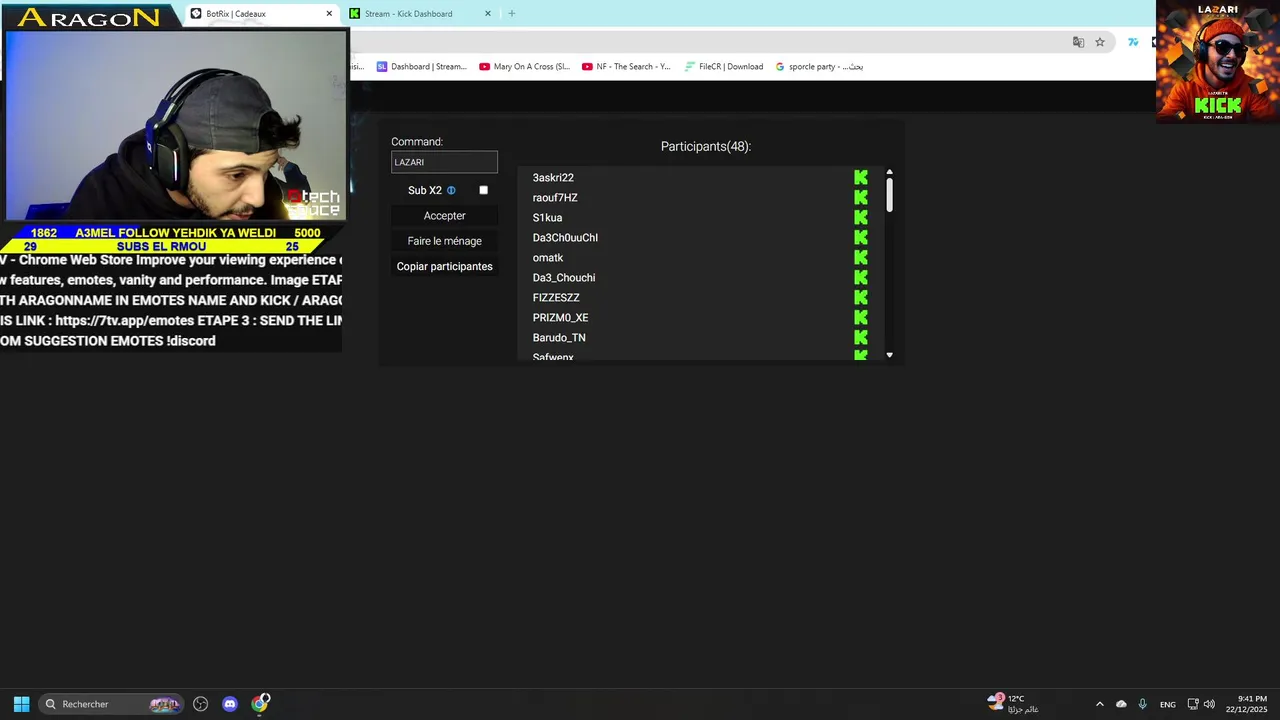Click the Participants(48) heading
Viewport: 1280px width, 720px height.
[x=706, y=146]
